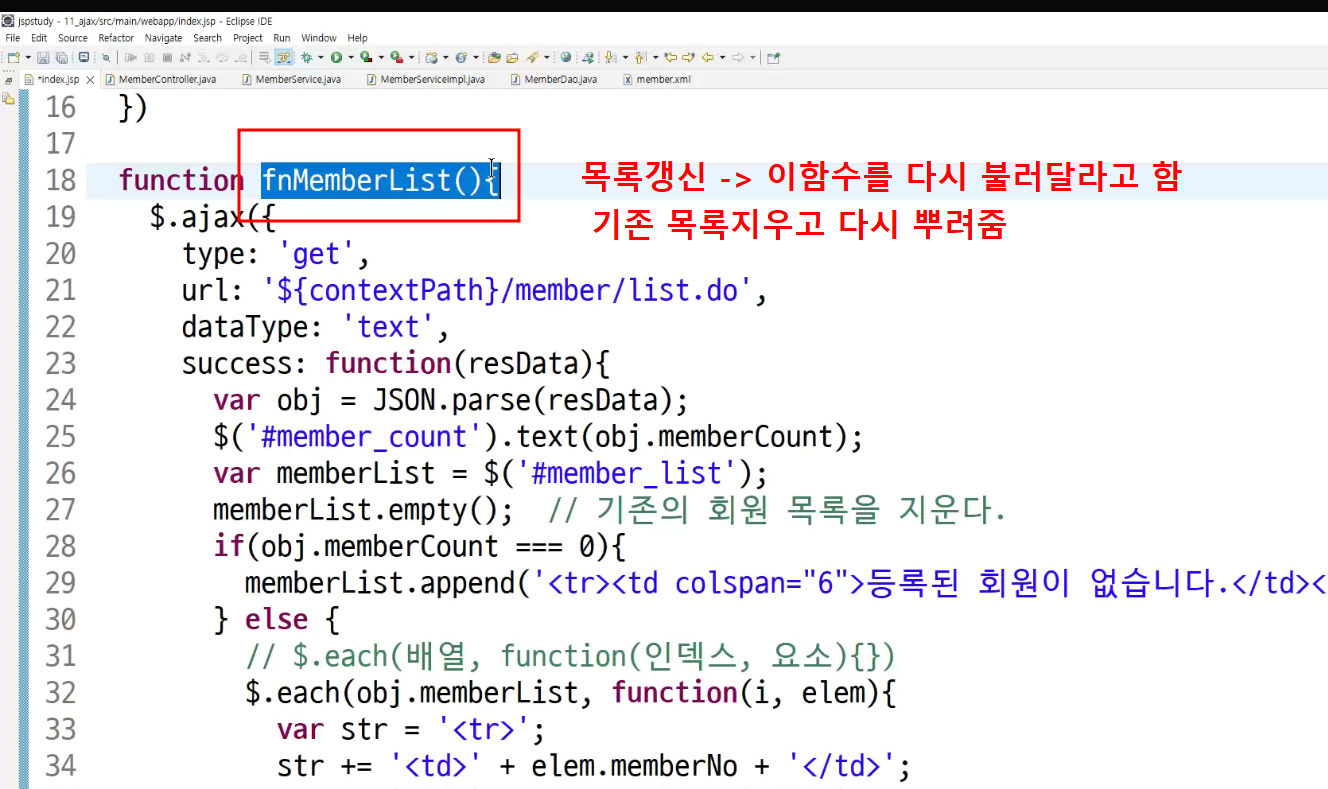Click the Drop to Frame icon
This screenshot has height=789, width=1328.
[265, 58]
